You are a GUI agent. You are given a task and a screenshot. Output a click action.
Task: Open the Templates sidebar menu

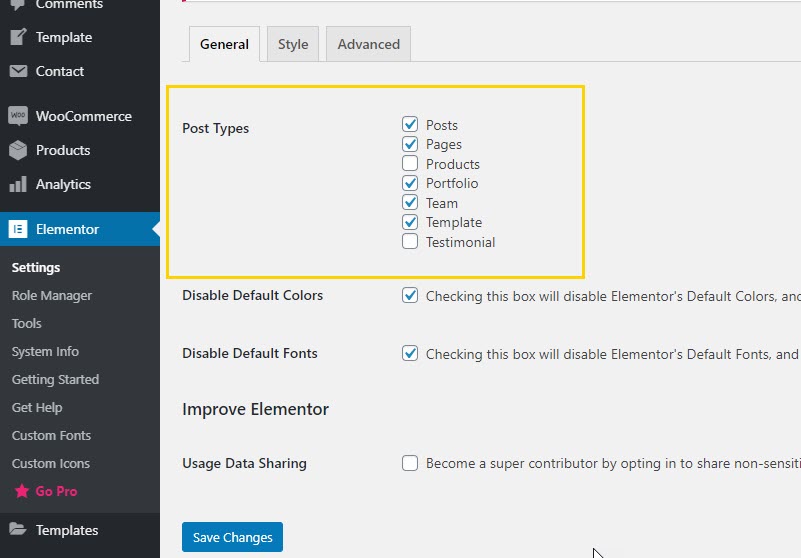click(80, 530)
